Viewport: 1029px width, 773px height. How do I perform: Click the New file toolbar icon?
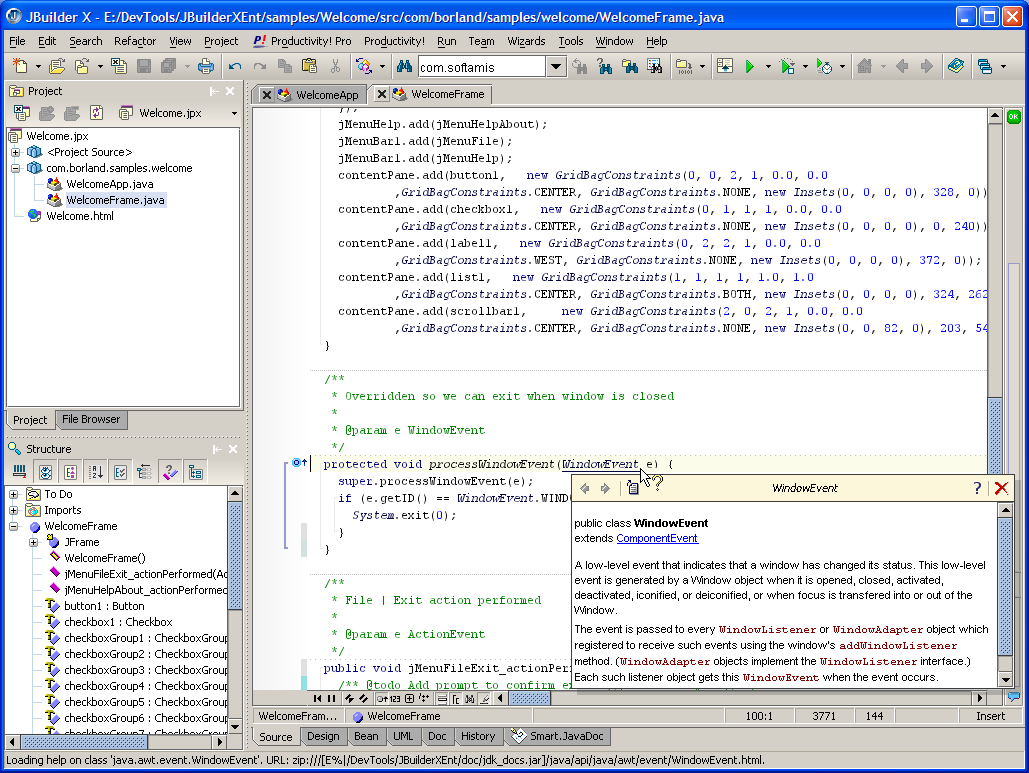pos(20,66)
